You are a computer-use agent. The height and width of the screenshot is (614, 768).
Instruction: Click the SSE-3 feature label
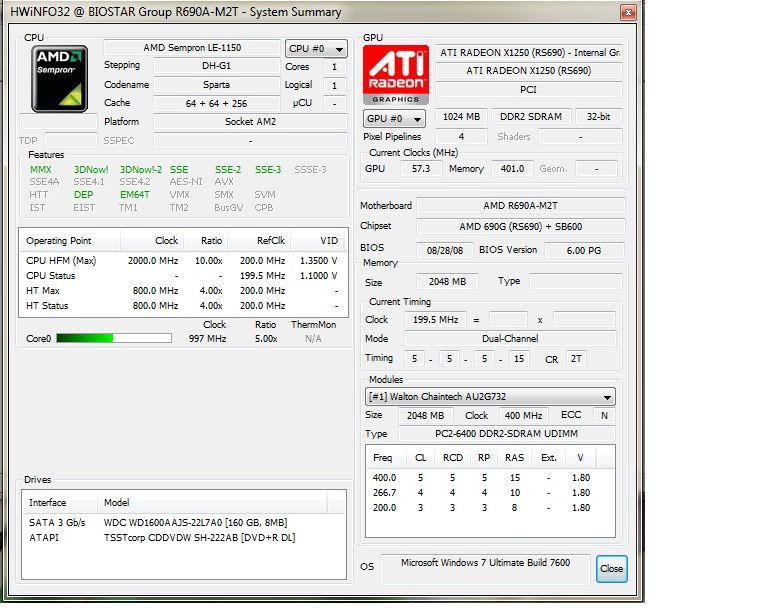point(268,169)
